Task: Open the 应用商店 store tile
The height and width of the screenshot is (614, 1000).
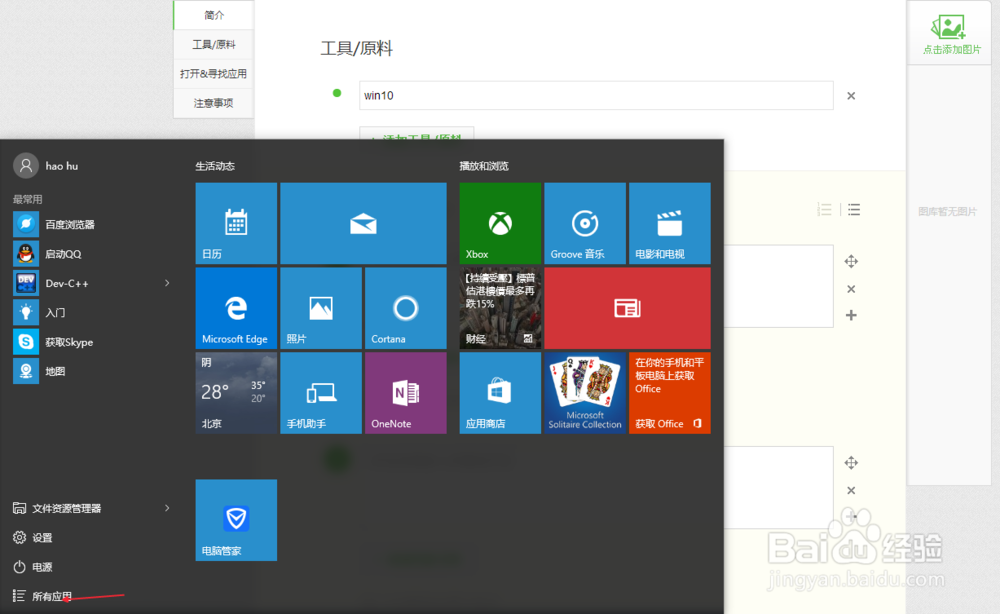Action: click(500, 393)
